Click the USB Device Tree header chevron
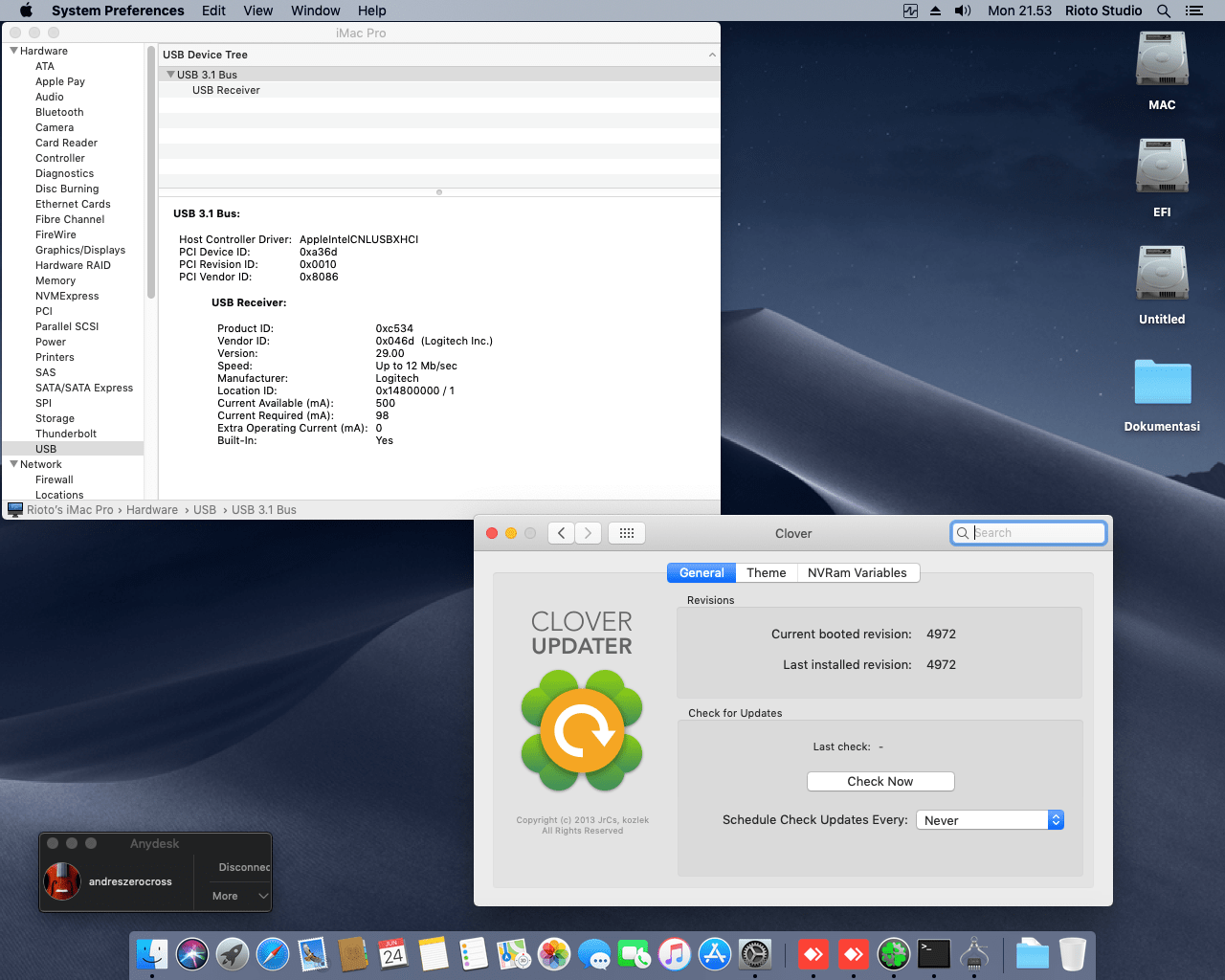The width and height of the screenshot is (1225, 980). (712, 55)
